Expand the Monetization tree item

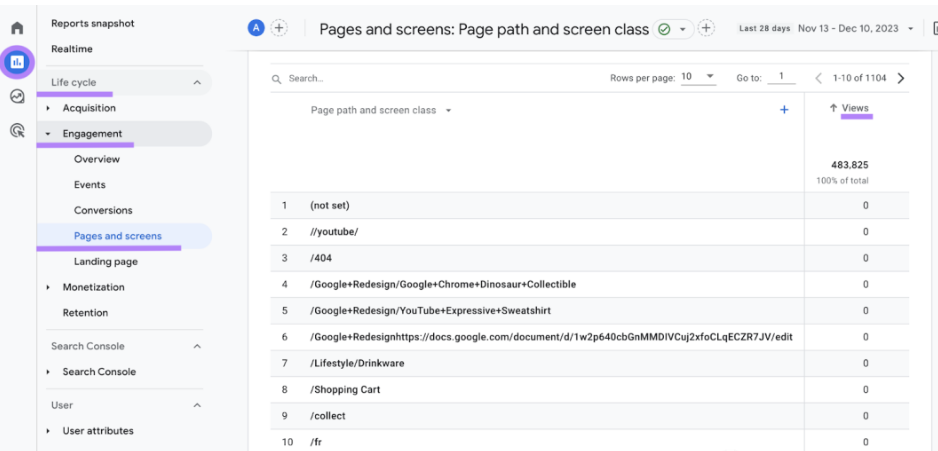pyautogui.click(x=48, y=288)
